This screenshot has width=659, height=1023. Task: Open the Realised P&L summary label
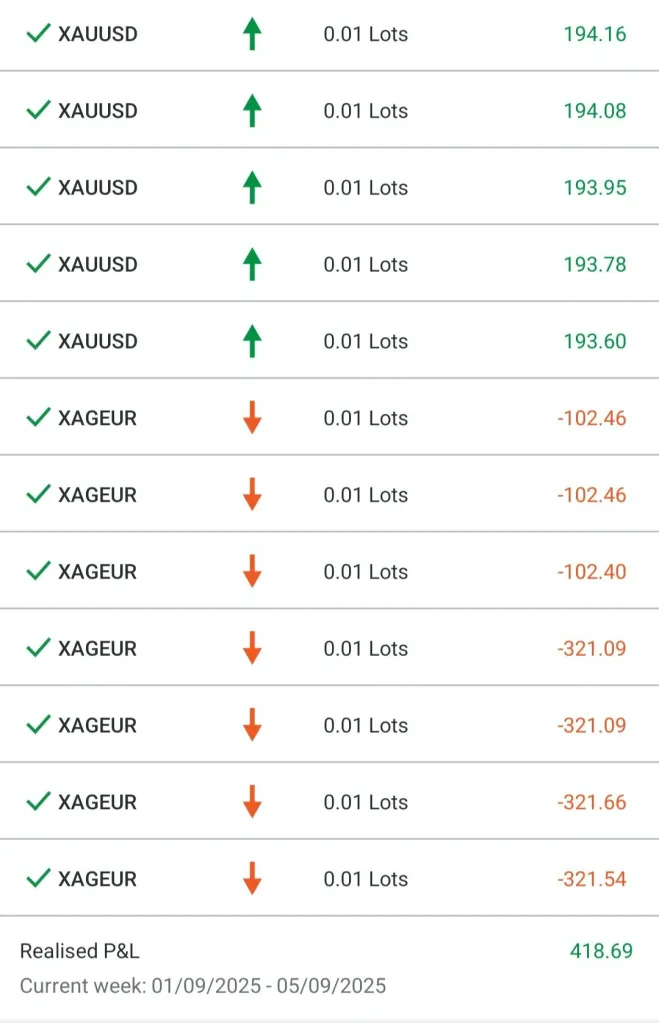click(80, 951)
